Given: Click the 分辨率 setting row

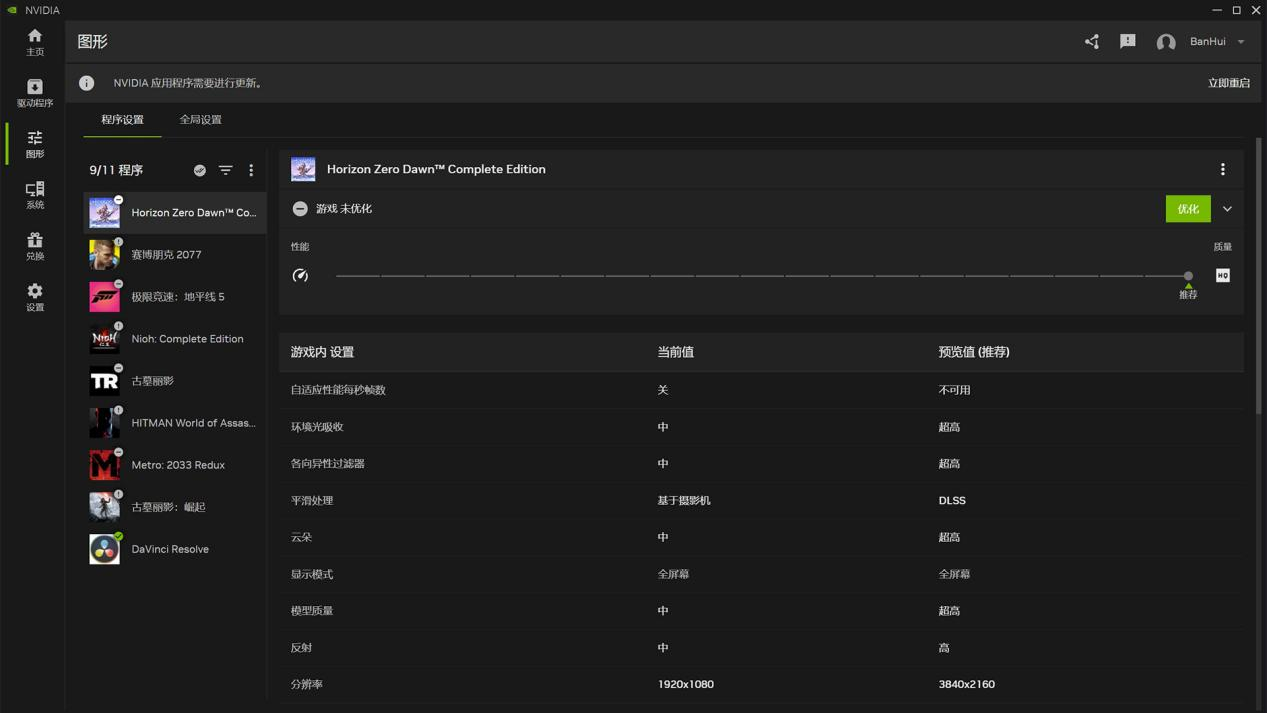Looking at the screenshot, I should pos(761,685).
